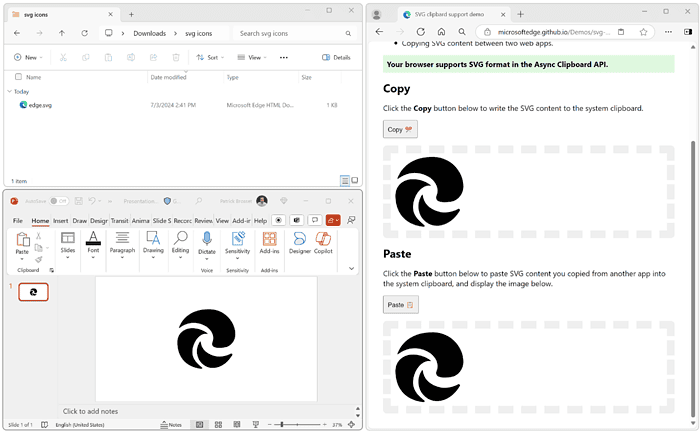The height and width of the screenshot is (431, 700).
Task: Click the search magnifier in PowerPoint title bar
Action: point(199,201)
